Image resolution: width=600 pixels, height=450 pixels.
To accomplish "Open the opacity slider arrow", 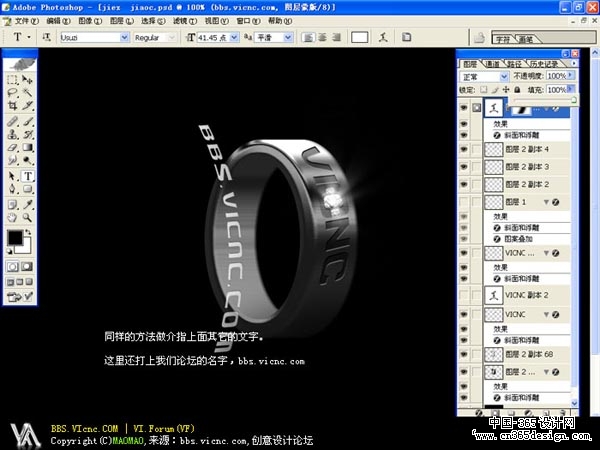I will pyautogui.click(x=571, y=75).
